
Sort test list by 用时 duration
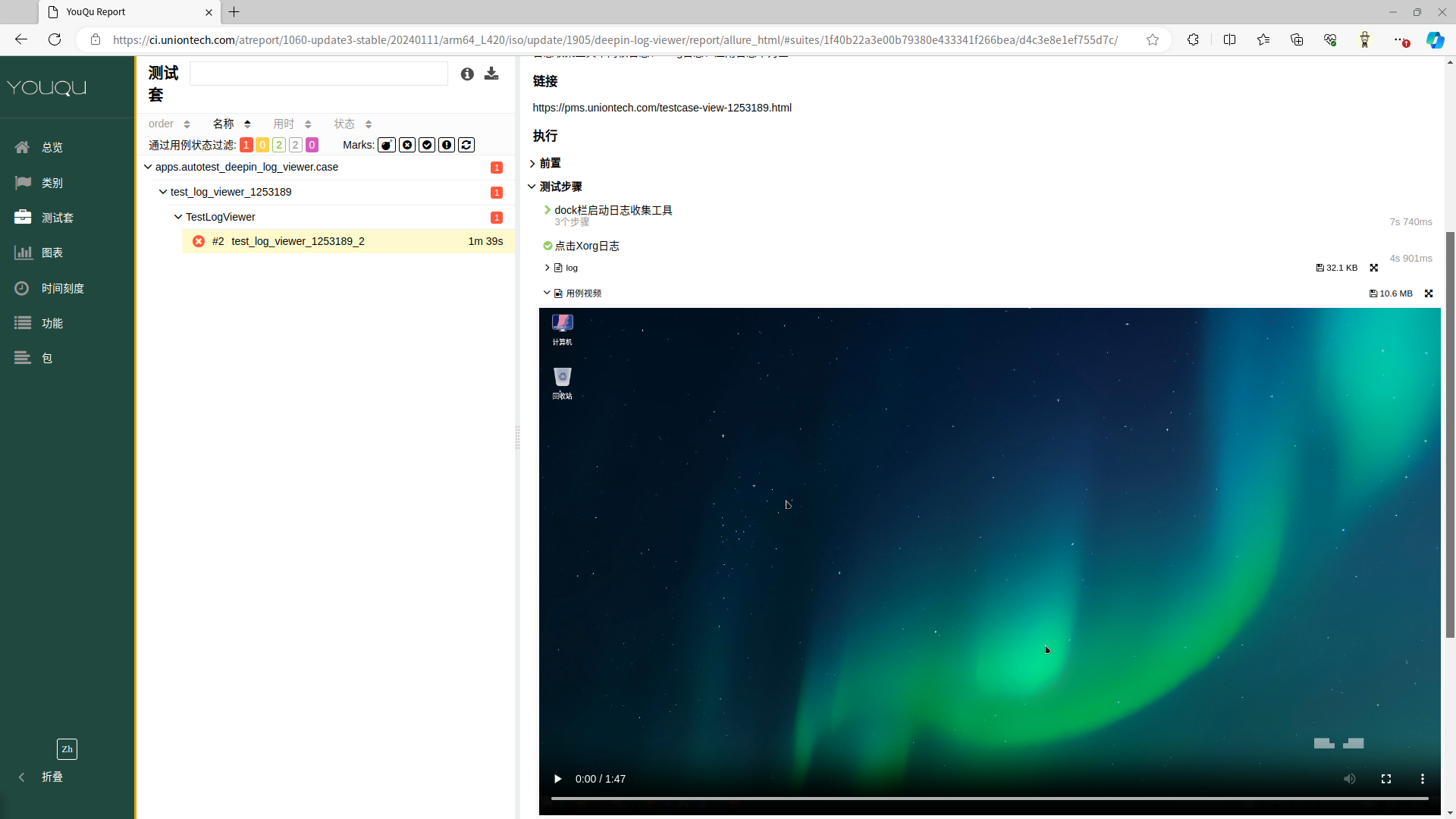[291, 124]
